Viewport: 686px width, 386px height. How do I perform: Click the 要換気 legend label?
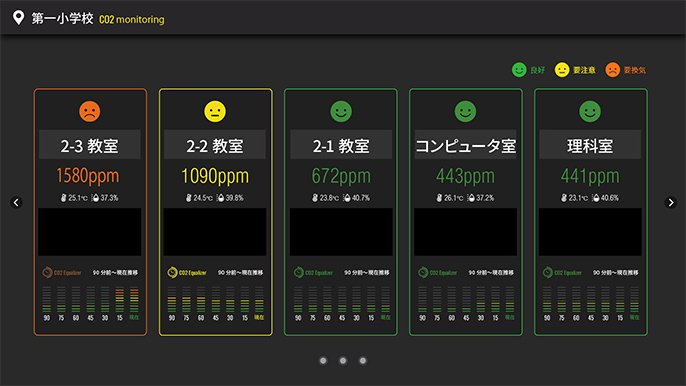pos(635,70)
